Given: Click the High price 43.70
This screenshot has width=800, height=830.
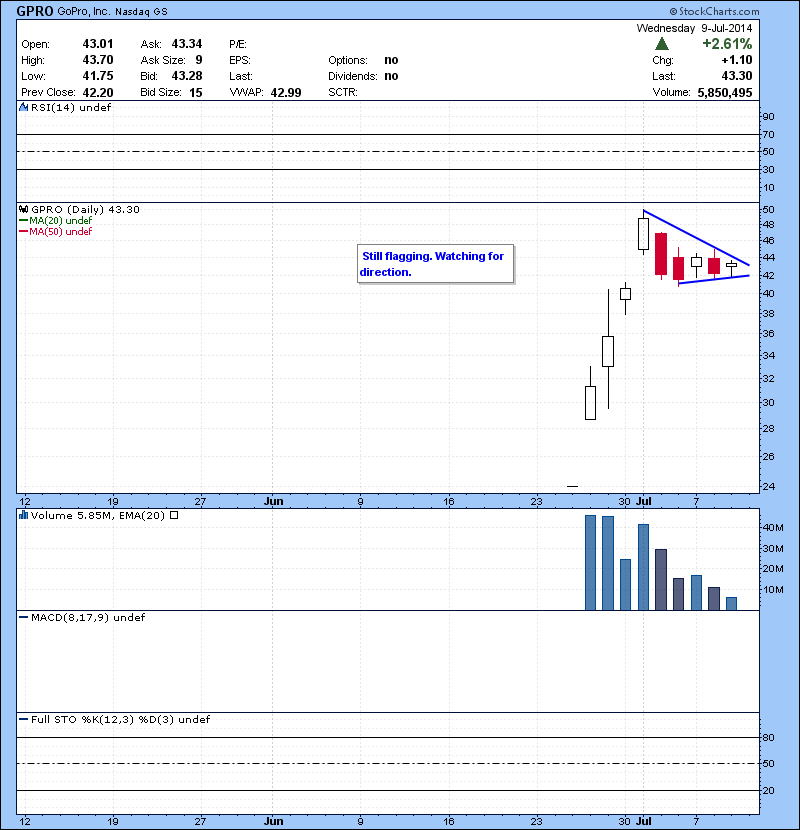Looking at the screenshot, I should pyautogui.click(x=98, y=60).
